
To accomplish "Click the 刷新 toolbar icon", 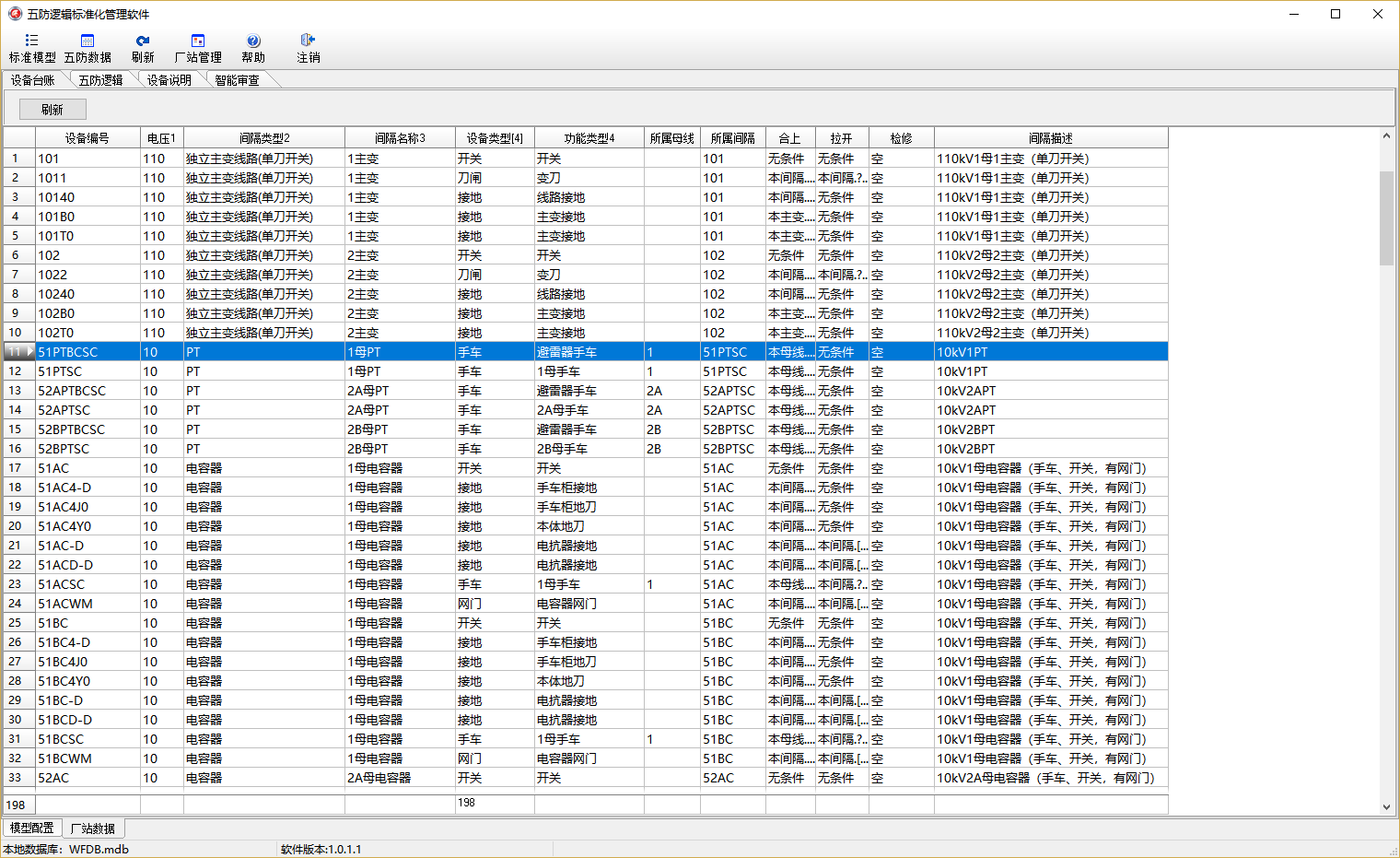I will coord(143,49).
